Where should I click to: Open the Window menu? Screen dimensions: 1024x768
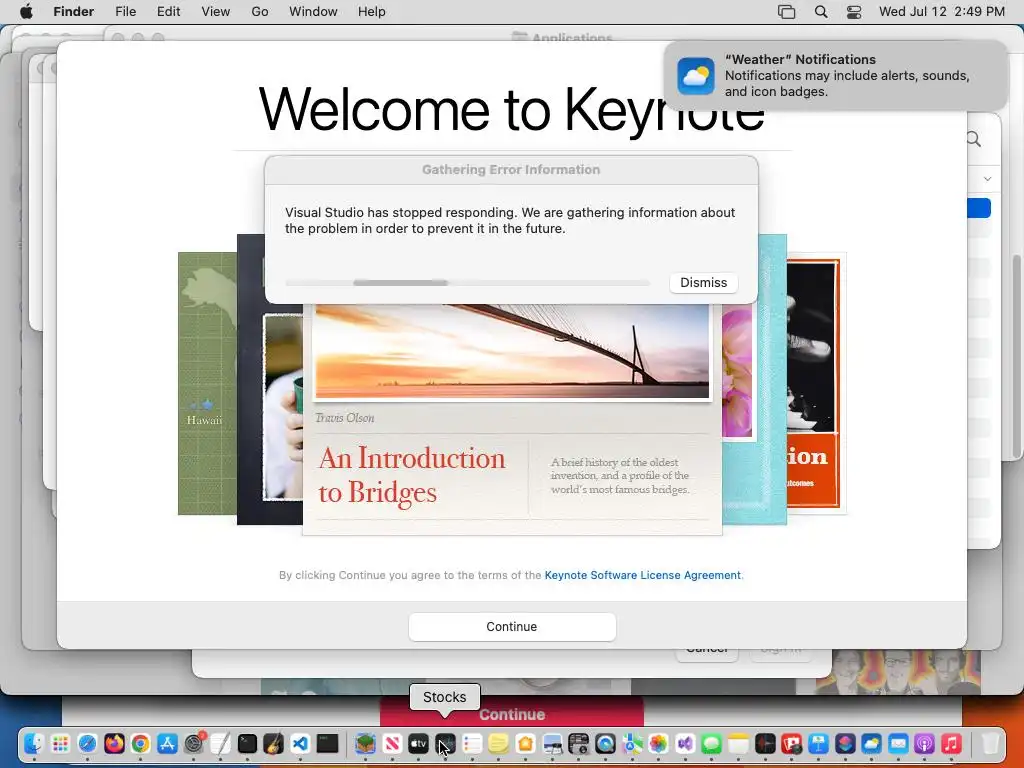pos(313,12)
